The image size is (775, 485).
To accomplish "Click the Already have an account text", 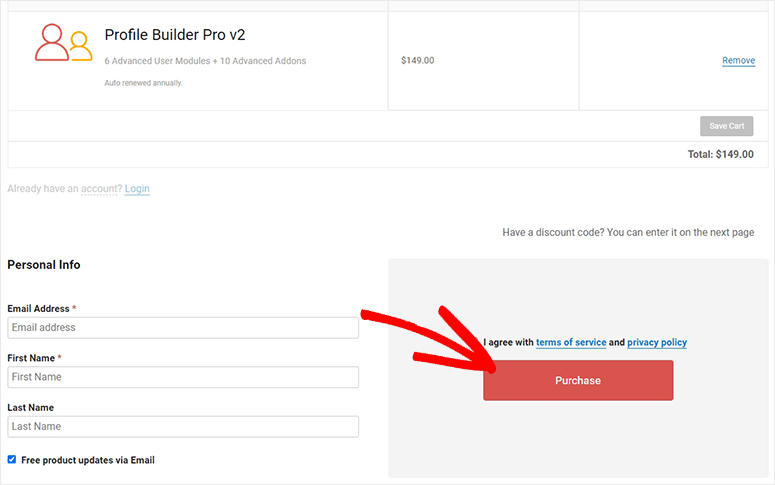I will click(x=65, y=188).
